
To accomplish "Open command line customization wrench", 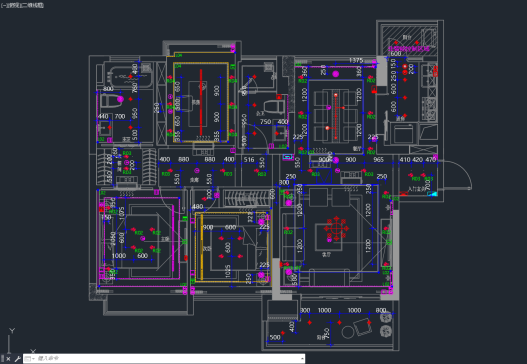I will click(x=17, y=359).
